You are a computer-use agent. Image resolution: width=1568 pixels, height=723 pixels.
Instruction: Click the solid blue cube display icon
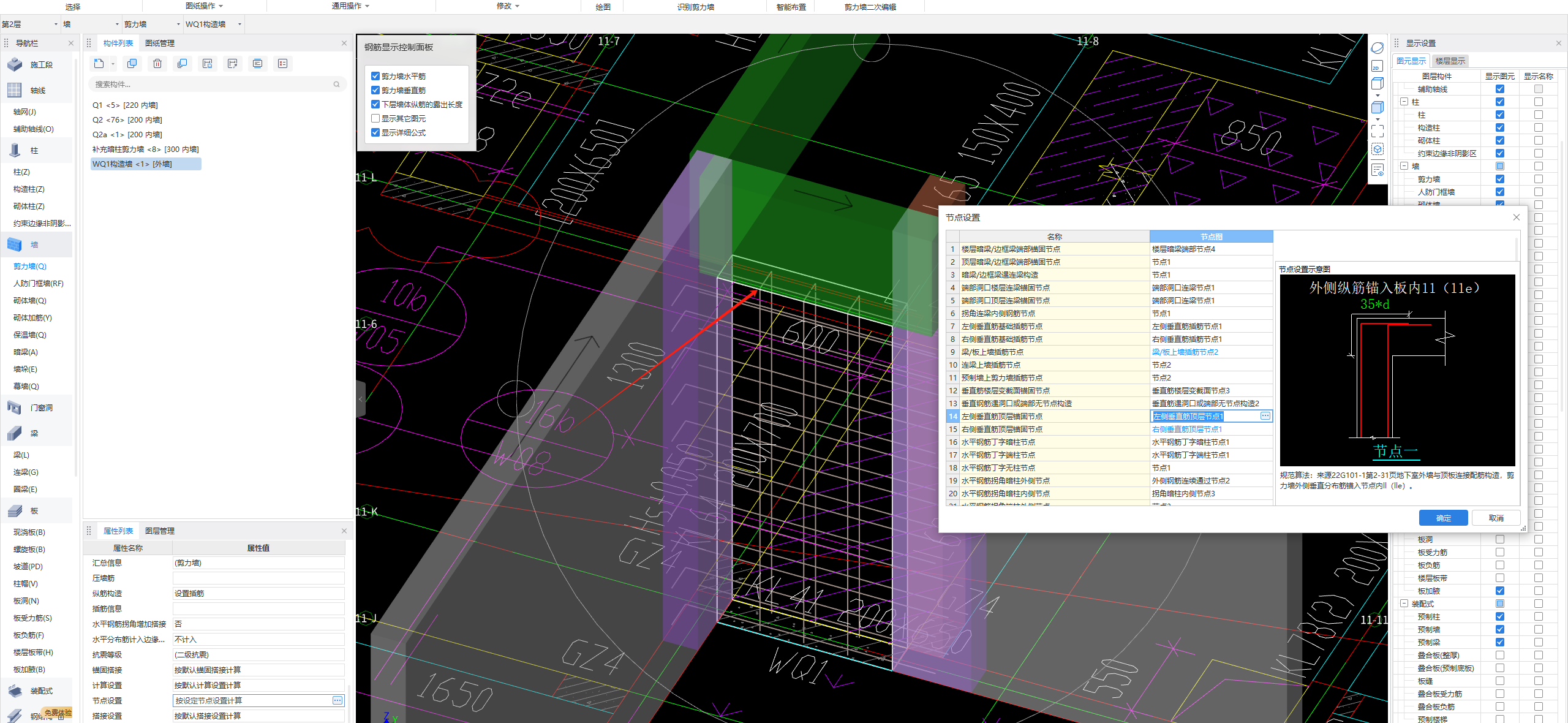1378,107
